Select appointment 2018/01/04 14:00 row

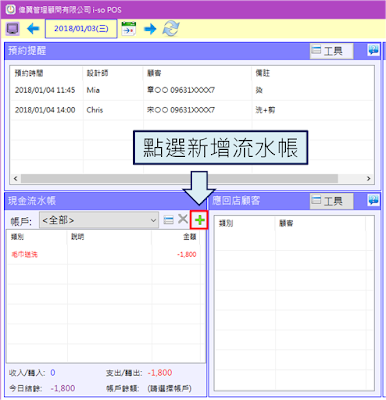(x=192, y=110)
